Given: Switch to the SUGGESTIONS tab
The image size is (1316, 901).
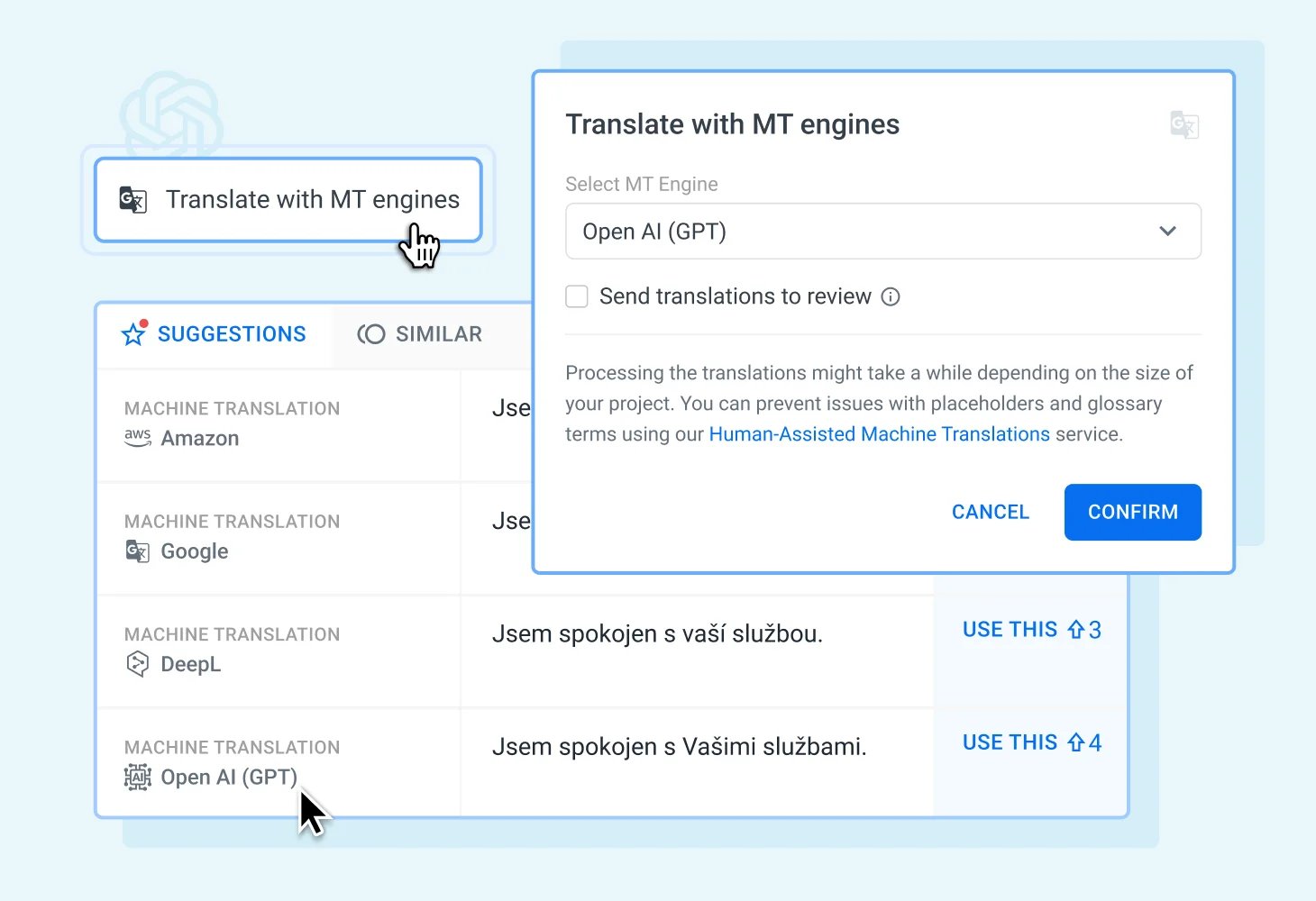Looking at the screenshot, I should 215,334.
